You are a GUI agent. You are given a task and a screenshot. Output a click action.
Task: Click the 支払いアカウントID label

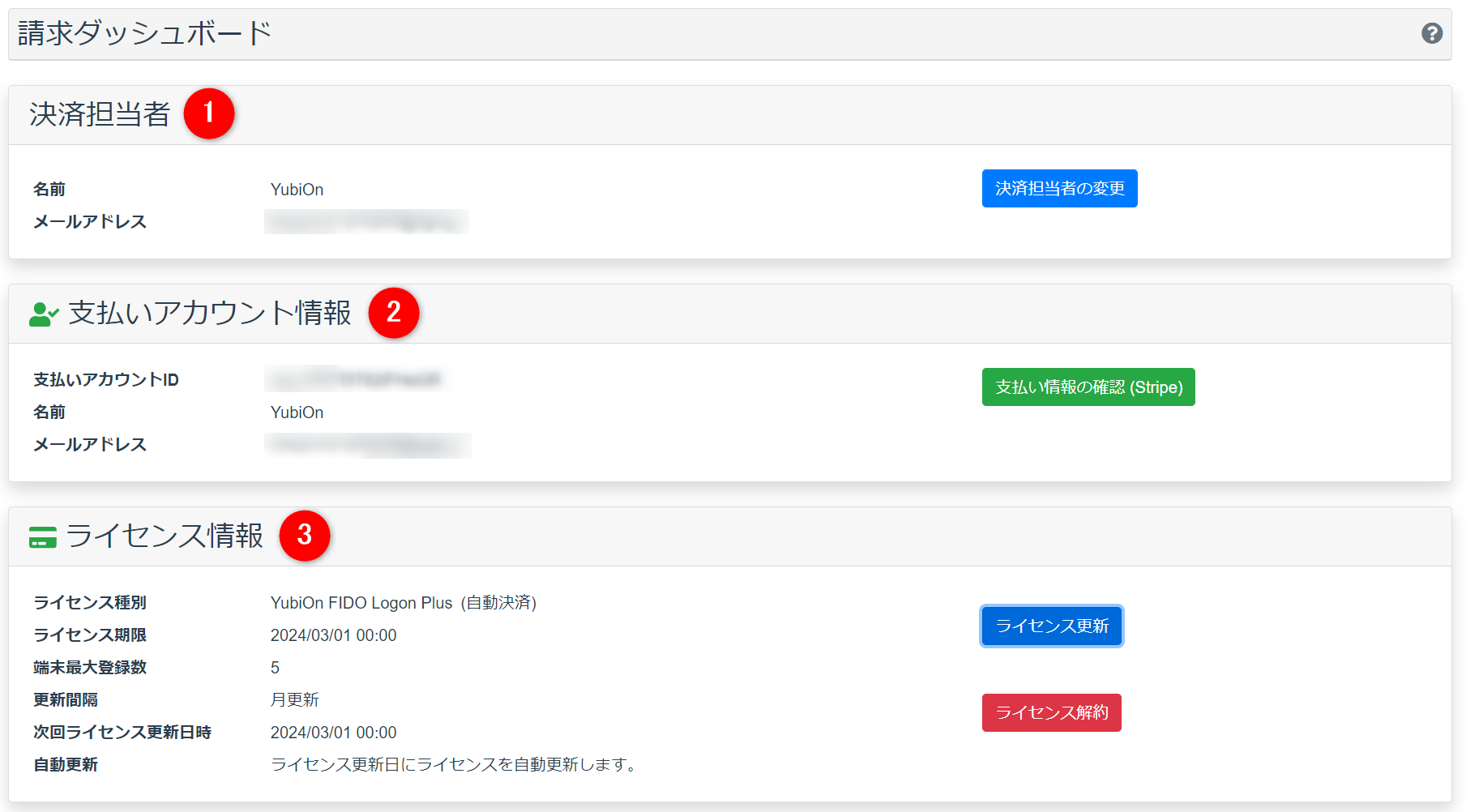coord(106,380)
